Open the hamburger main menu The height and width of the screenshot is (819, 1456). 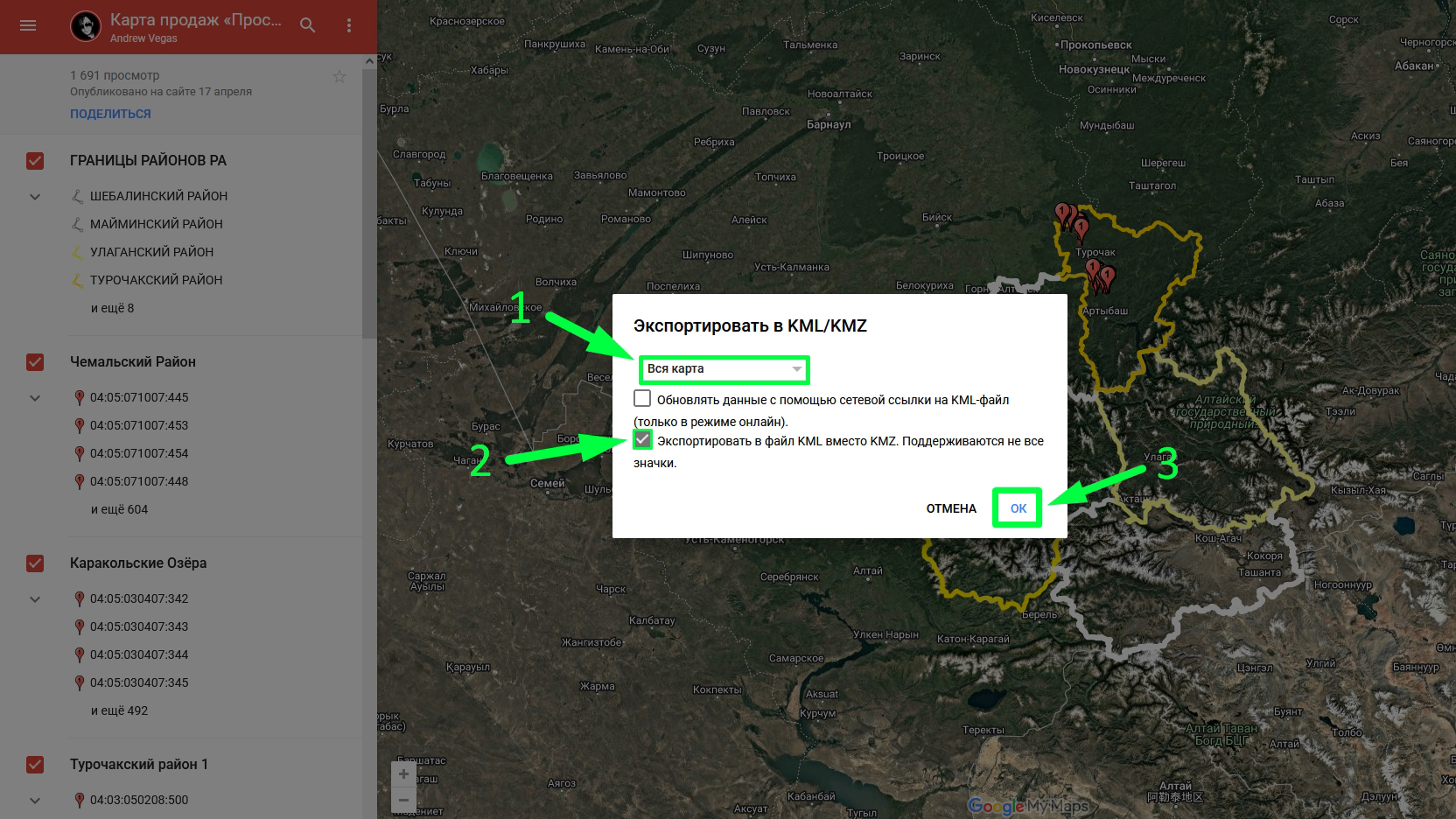[x=28, y=25]
